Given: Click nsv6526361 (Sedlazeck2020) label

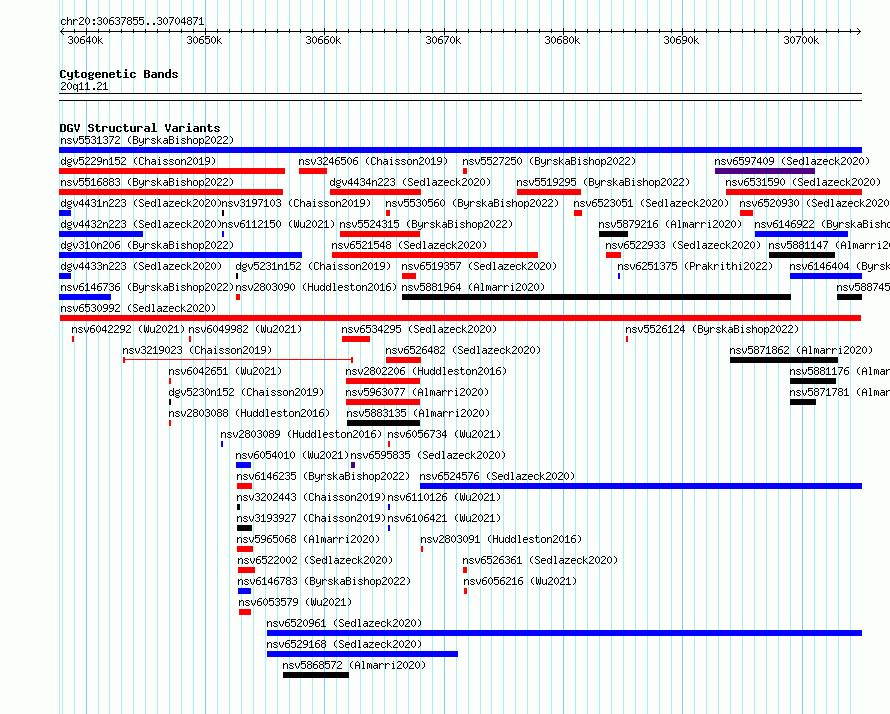Looking at the screenshot, I should coord(540,560).
